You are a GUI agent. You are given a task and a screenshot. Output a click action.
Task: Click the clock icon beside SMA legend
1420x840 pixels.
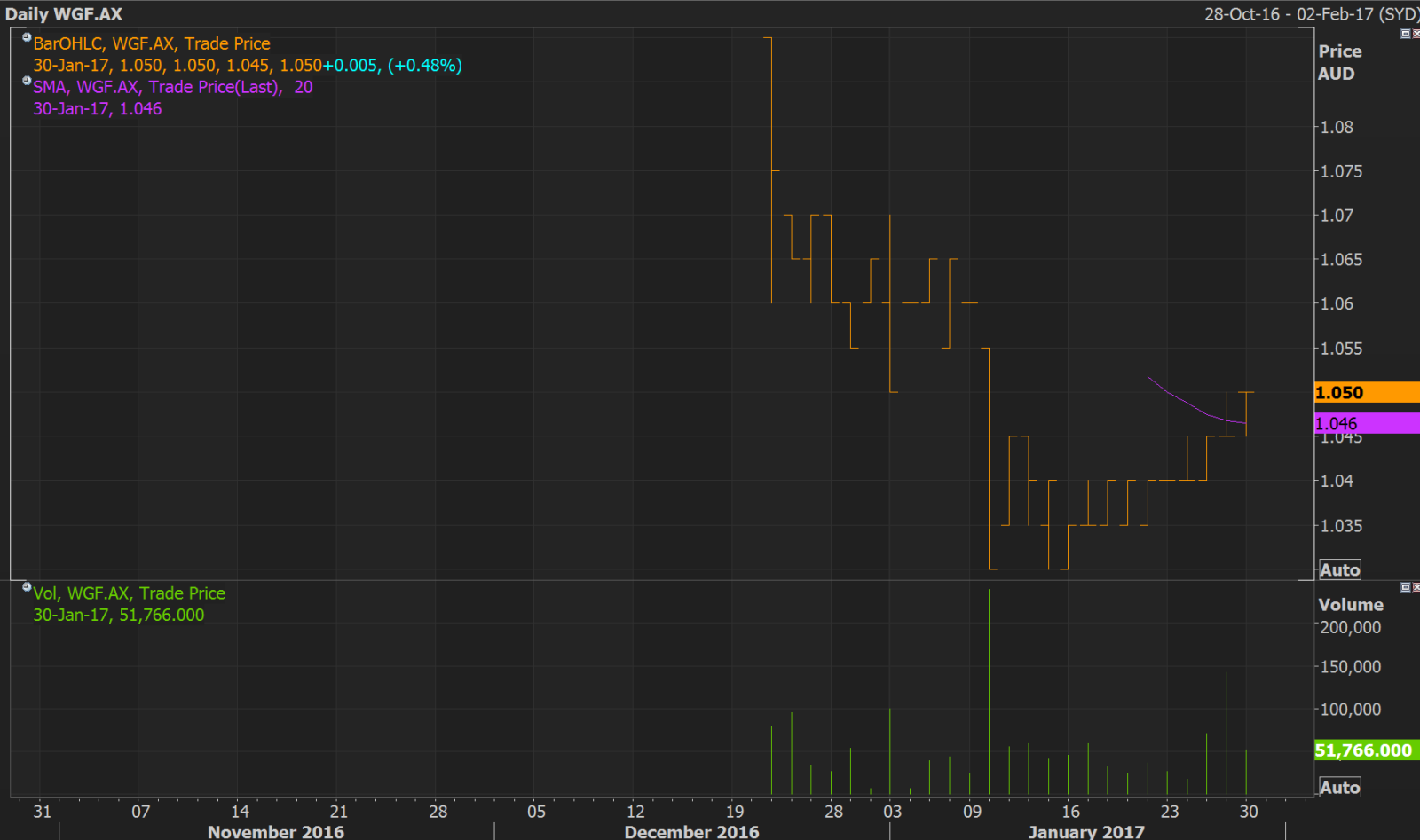coord(27,82)
